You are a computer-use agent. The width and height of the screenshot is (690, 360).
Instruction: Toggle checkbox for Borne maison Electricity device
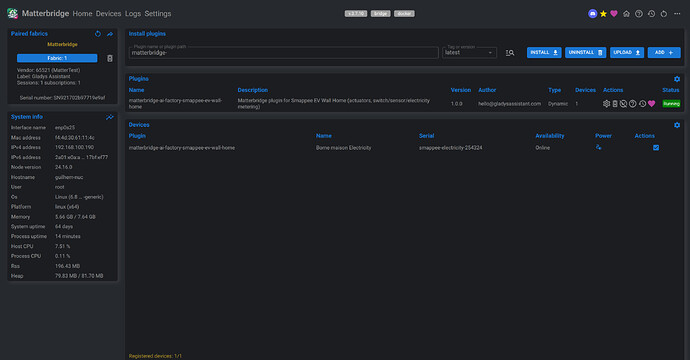[x=656, y=148]
